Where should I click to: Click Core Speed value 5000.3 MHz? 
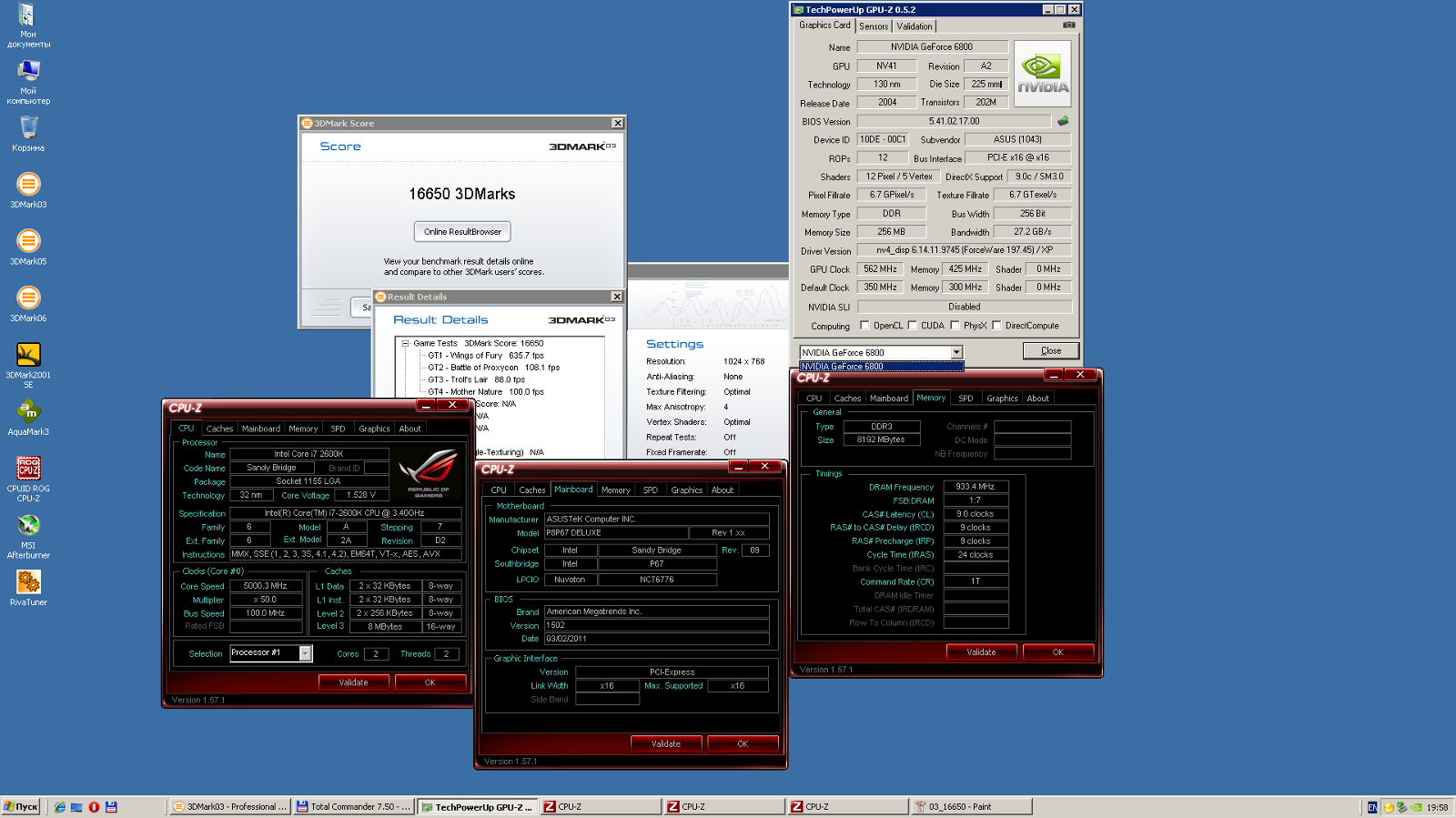[266, 586]
